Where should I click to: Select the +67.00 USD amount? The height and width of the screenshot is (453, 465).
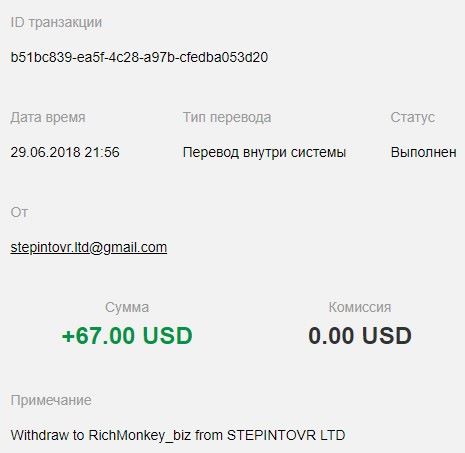tap(127, 335)
